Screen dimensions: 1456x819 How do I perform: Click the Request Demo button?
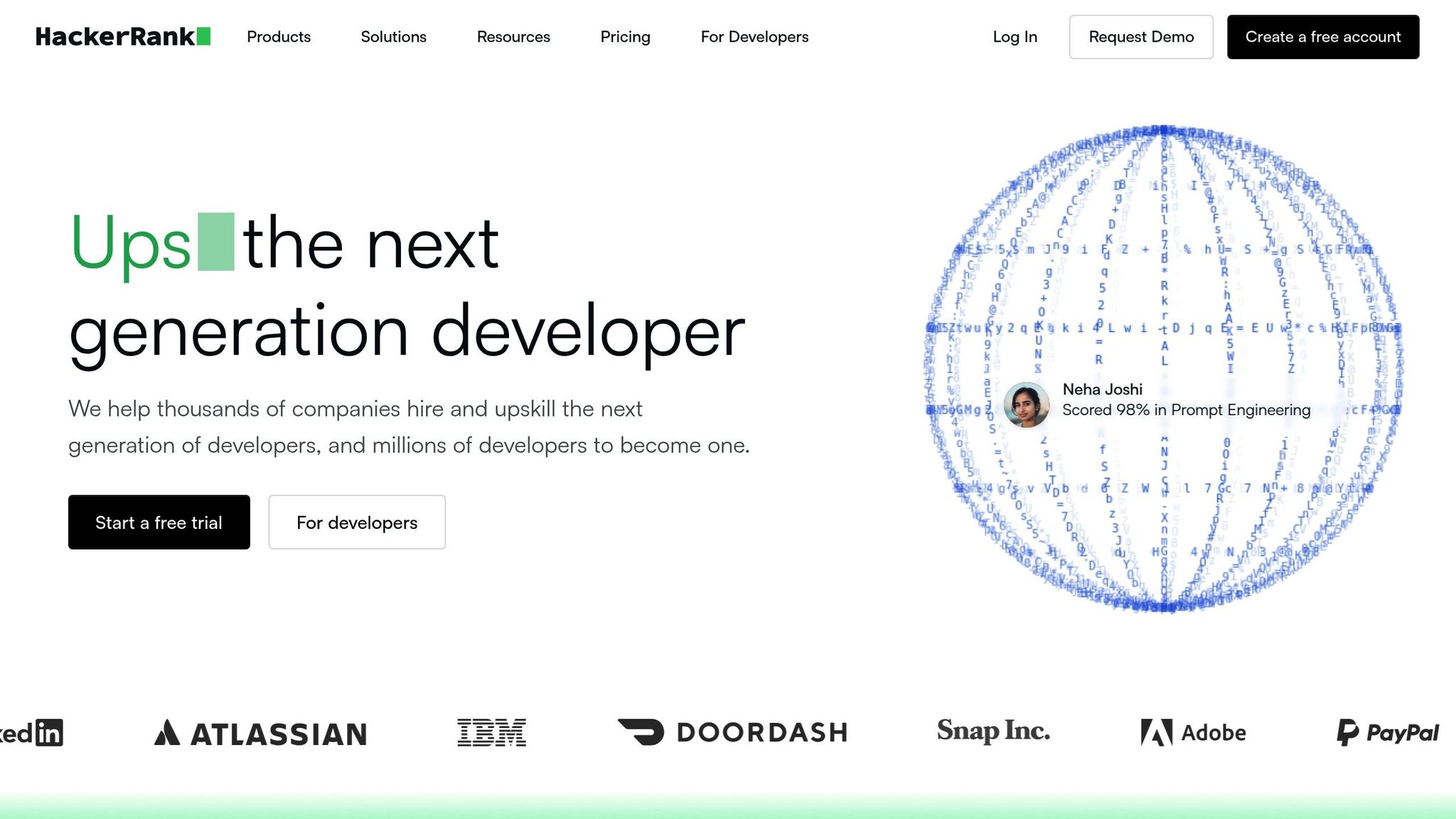[x=1141, y=37]
